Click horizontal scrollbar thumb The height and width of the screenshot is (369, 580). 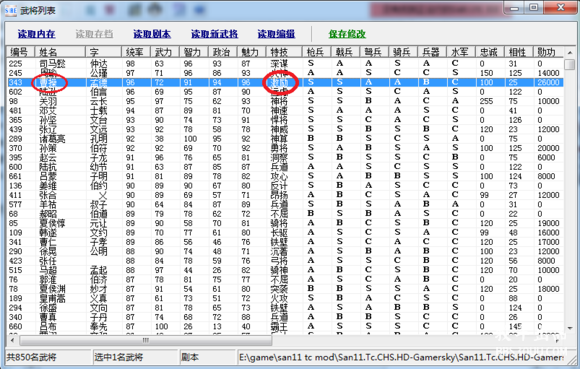[x=146, y=340]
